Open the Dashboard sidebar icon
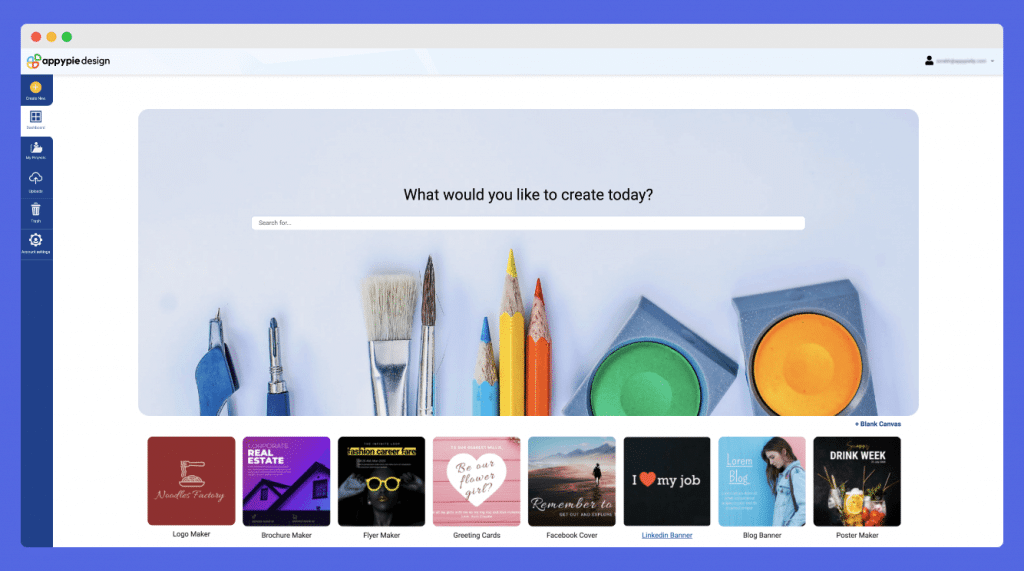This screenshot has width=1024, height=571. tap(36, 116)
